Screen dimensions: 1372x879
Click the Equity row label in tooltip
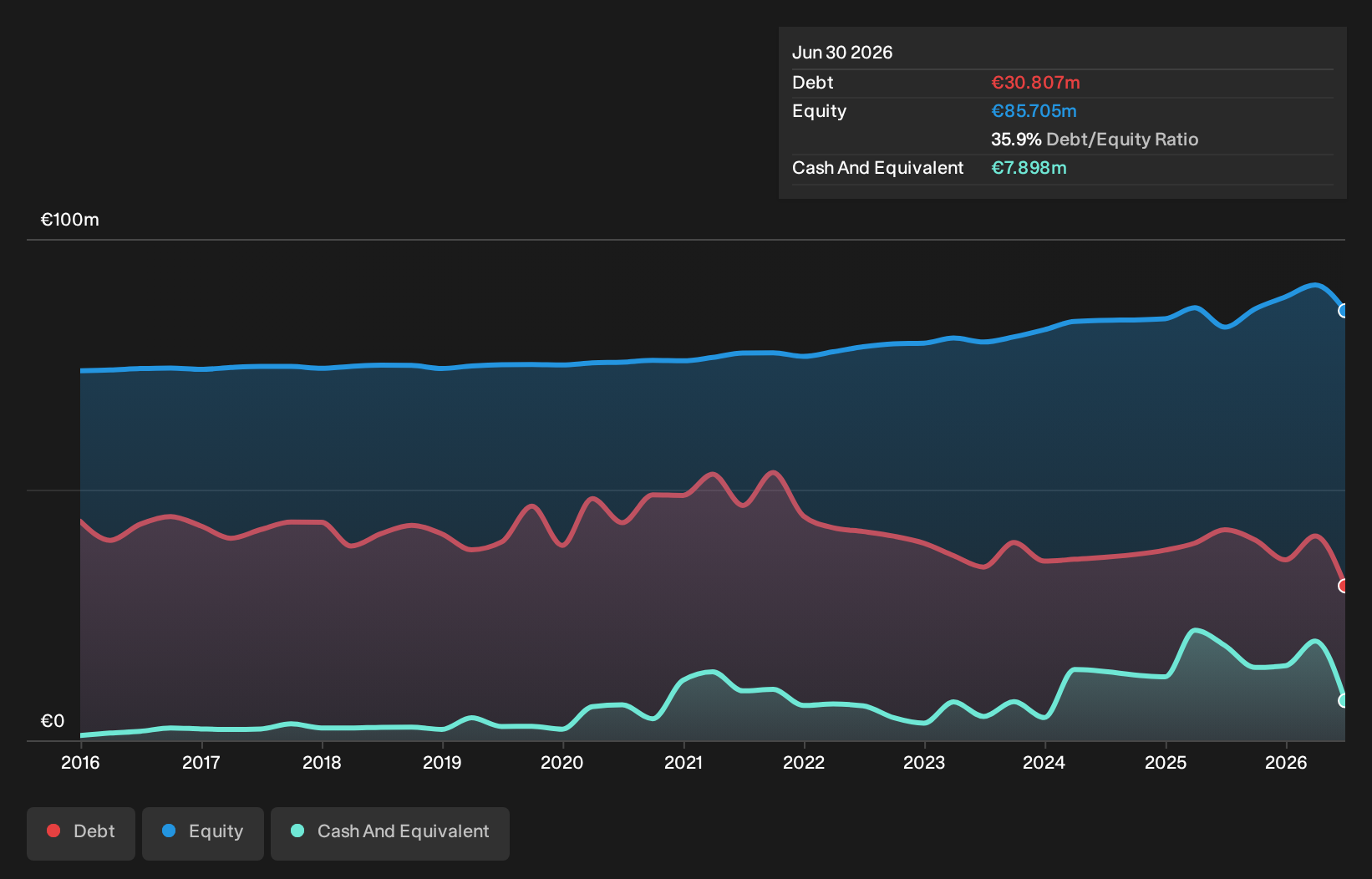tap(819, 111)
